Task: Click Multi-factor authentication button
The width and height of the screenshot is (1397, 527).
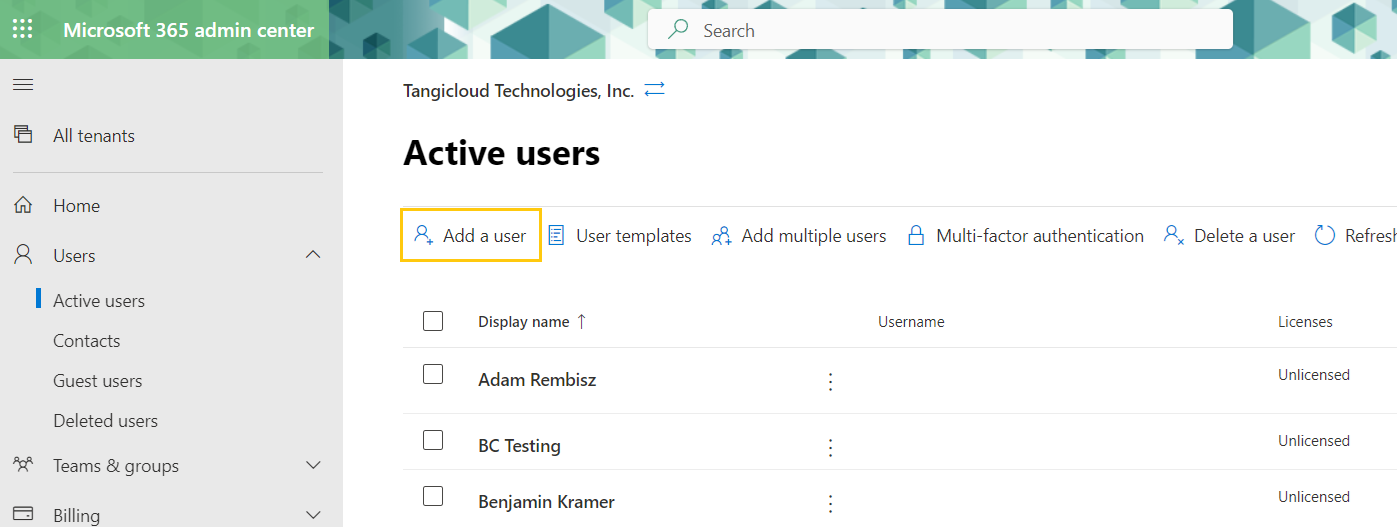Action: [x=1025, y=236]
